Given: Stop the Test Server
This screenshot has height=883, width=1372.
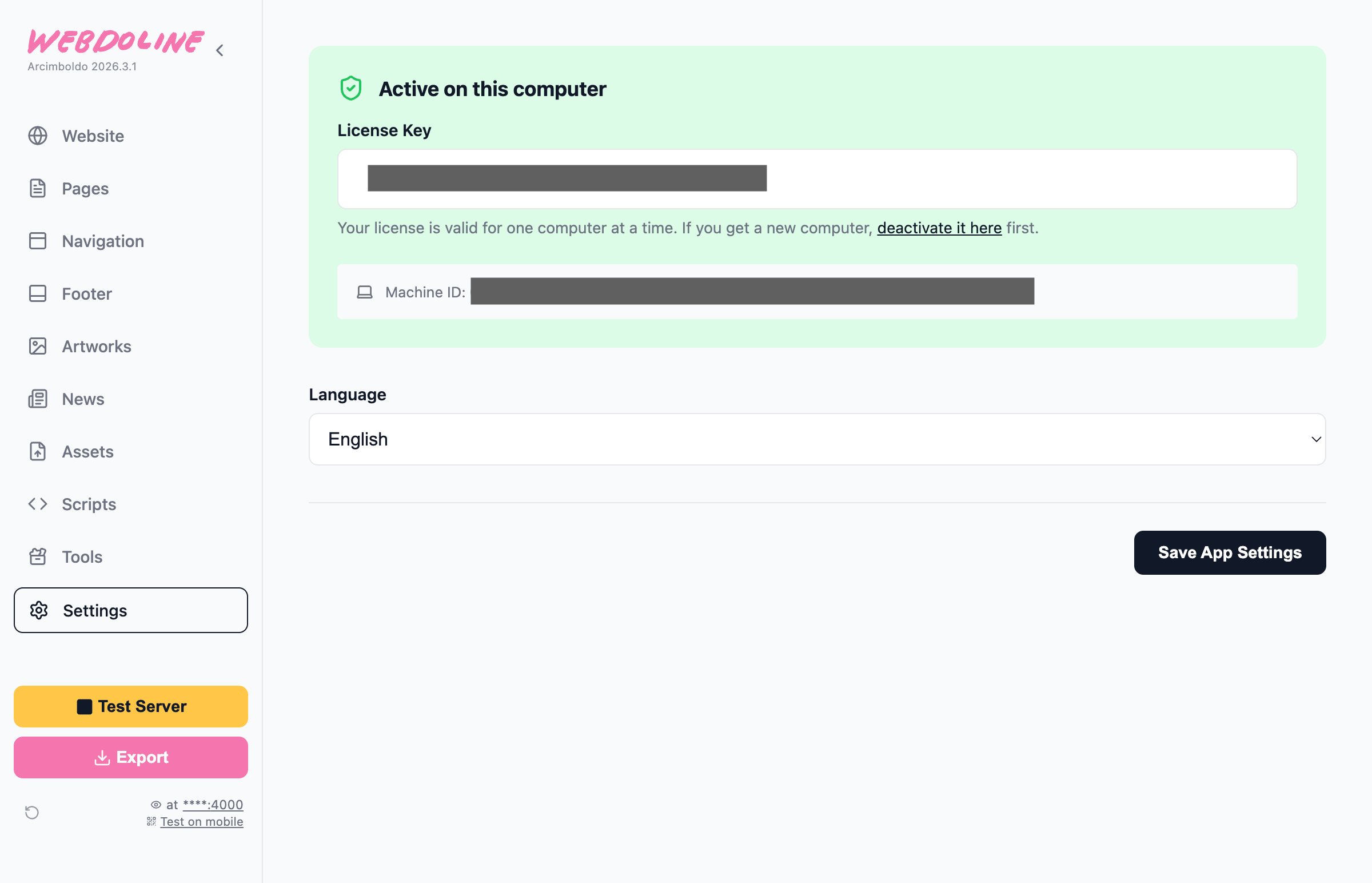Looking at the screenshot, I should point(131,706).
